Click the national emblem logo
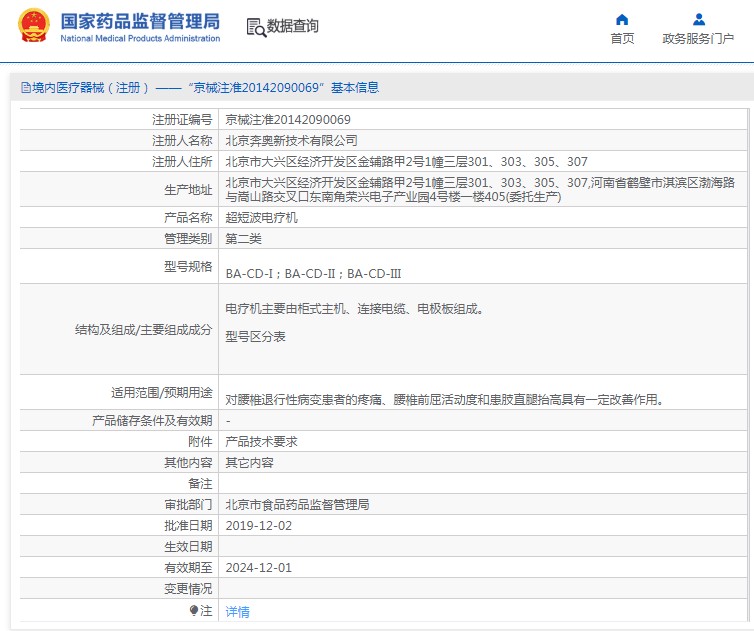The image size is (754, 631). (x=31, y=27)
